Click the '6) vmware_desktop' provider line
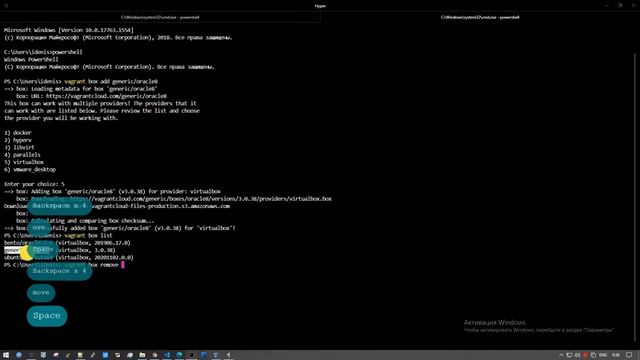Screen dimensions: 640x360 30,169
